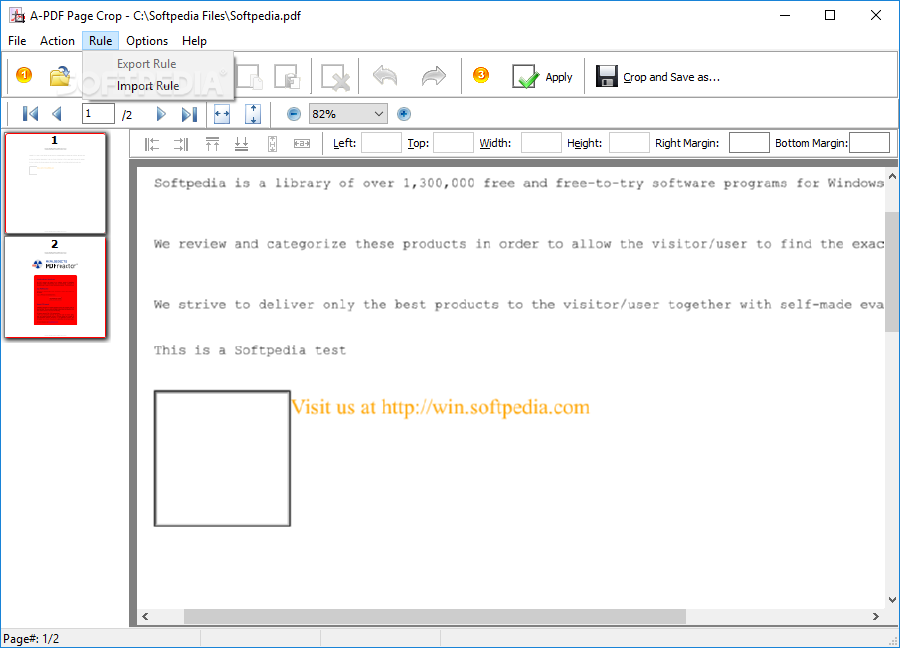This screenshot has width=900, height=648.
Task: Click the vertical scrollbar thumb
Action: coord(891,271)
